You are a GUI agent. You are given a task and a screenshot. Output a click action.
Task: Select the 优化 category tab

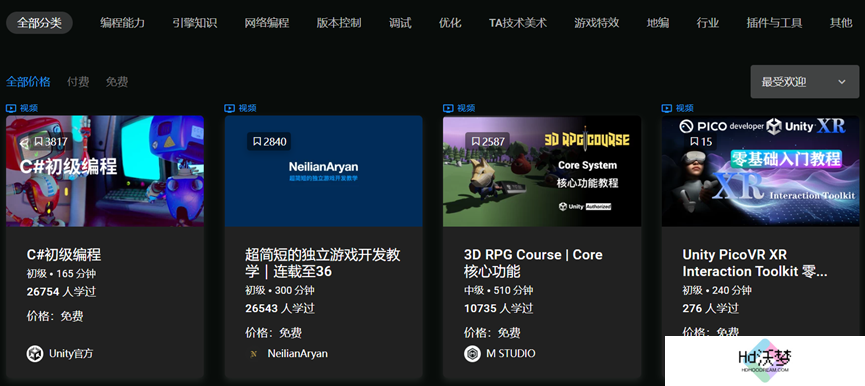(450, 23)
